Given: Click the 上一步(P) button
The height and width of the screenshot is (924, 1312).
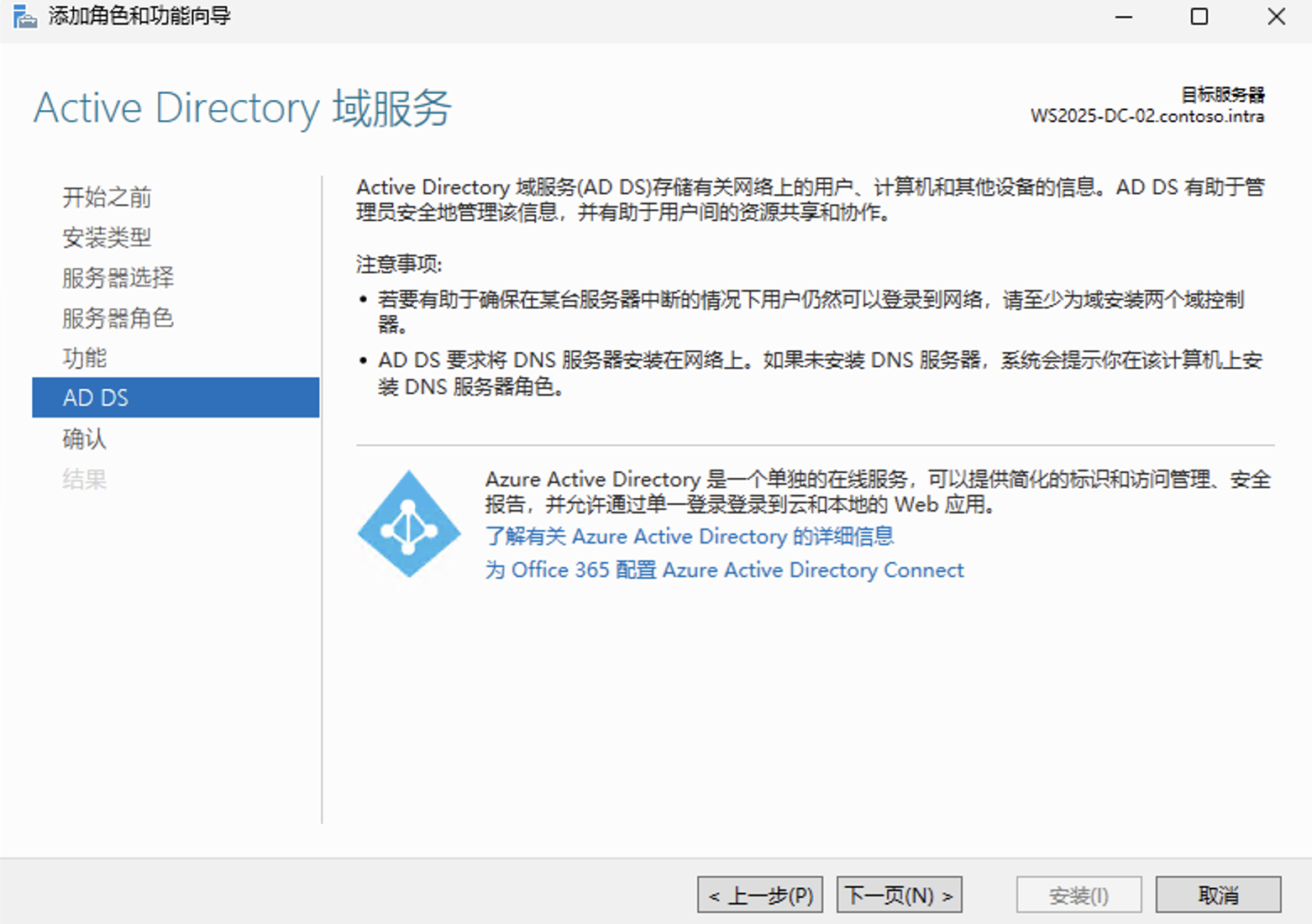Looking at the screenshot, I should [760, 895].
